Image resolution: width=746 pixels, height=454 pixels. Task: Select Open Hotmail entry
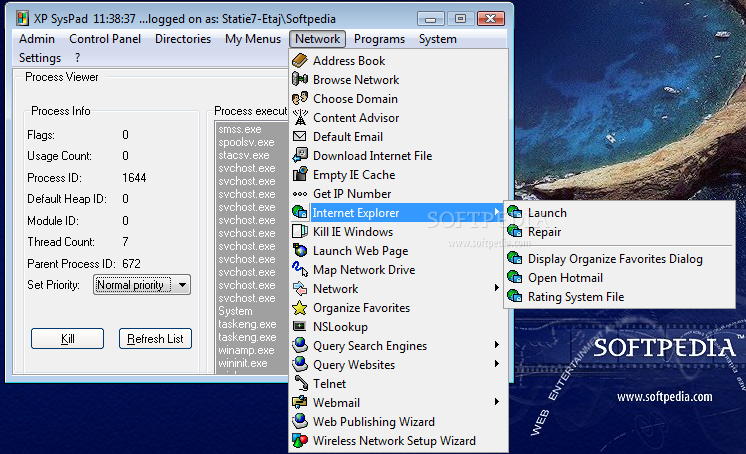(x=619, y=278)
